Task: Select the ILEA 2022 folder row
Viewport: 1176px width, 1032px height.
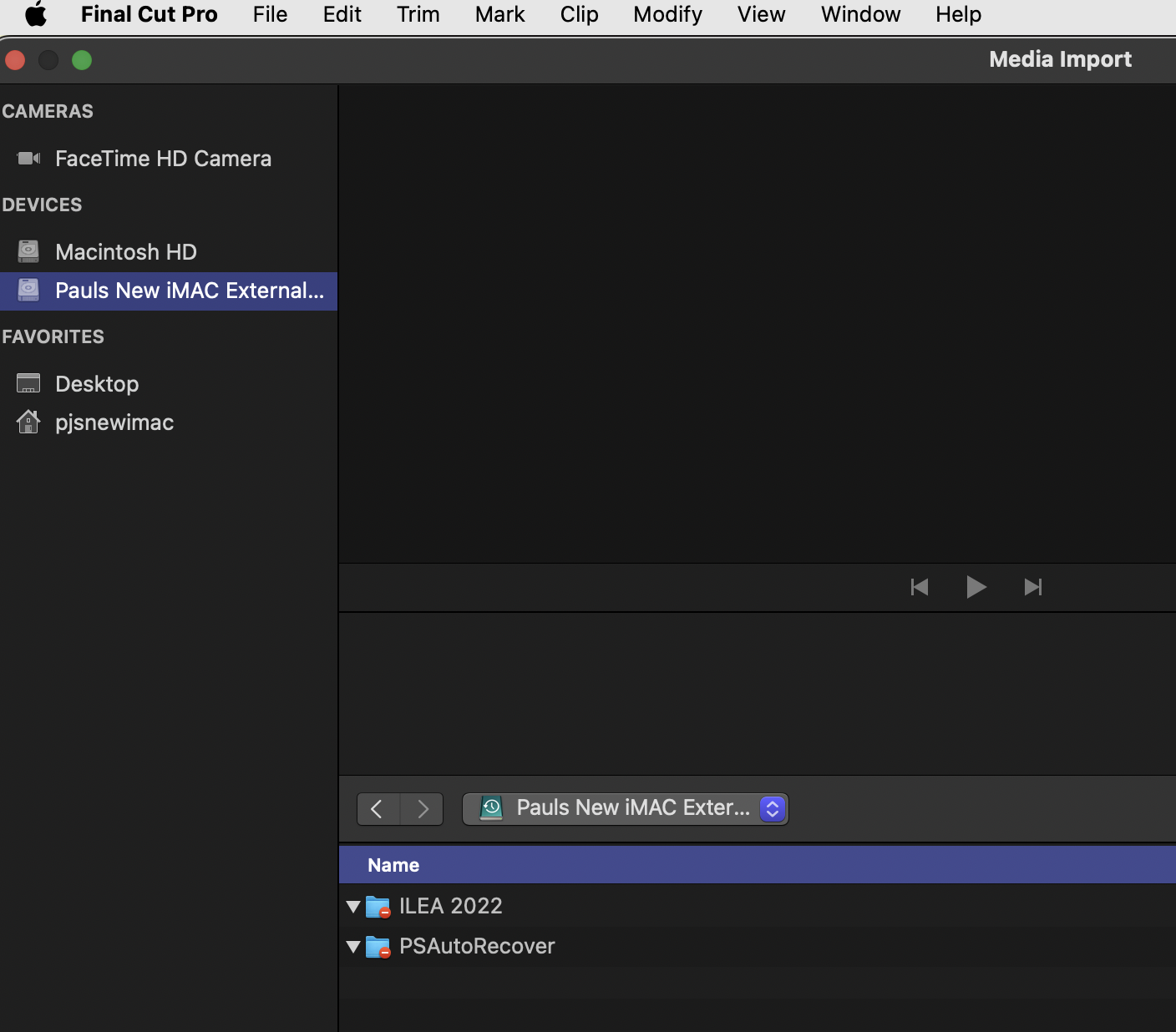Action: click(758, 906)
